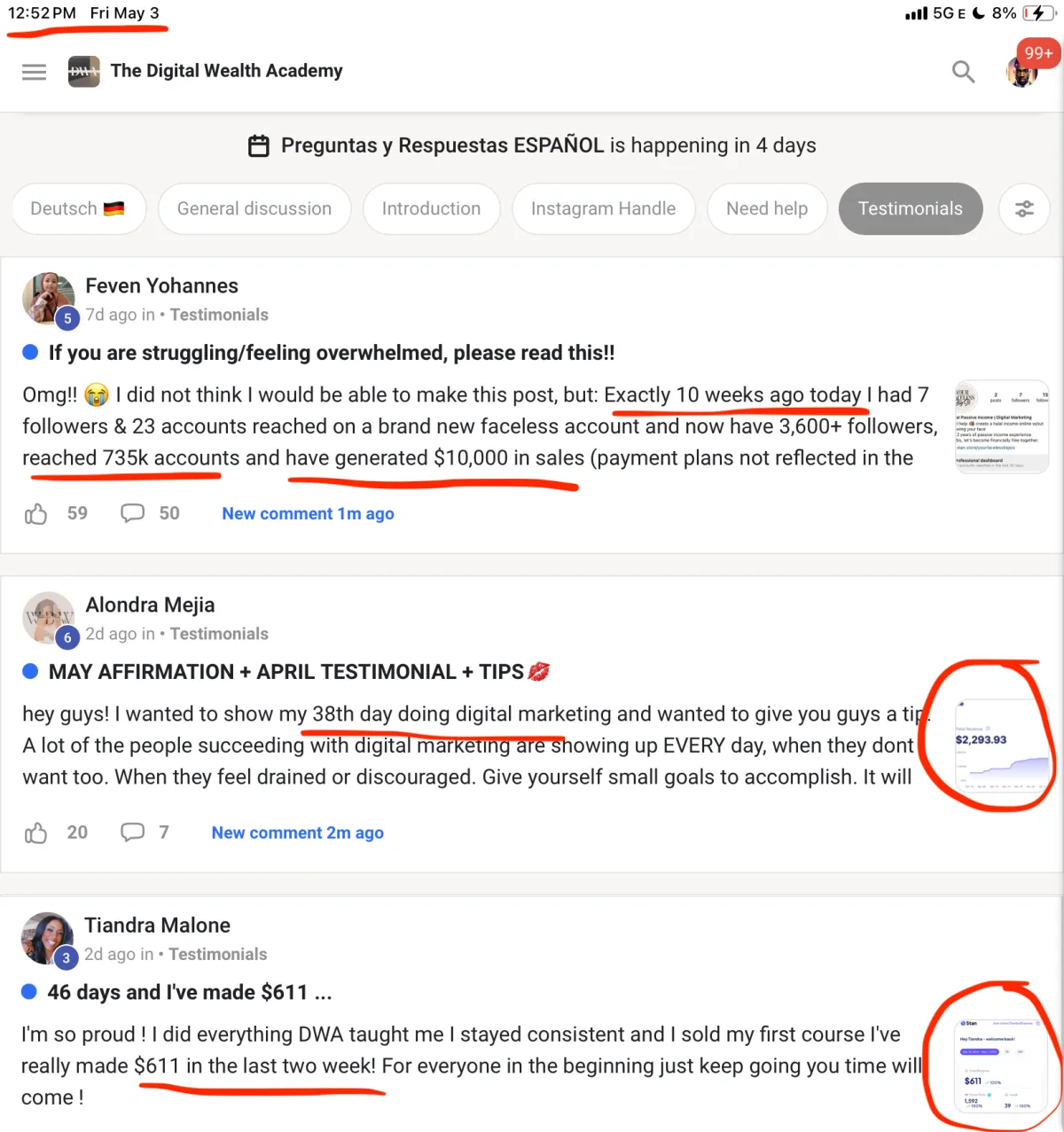
Task: Open comments on Feven Yohannes' post
Action: tap(132, 513)
